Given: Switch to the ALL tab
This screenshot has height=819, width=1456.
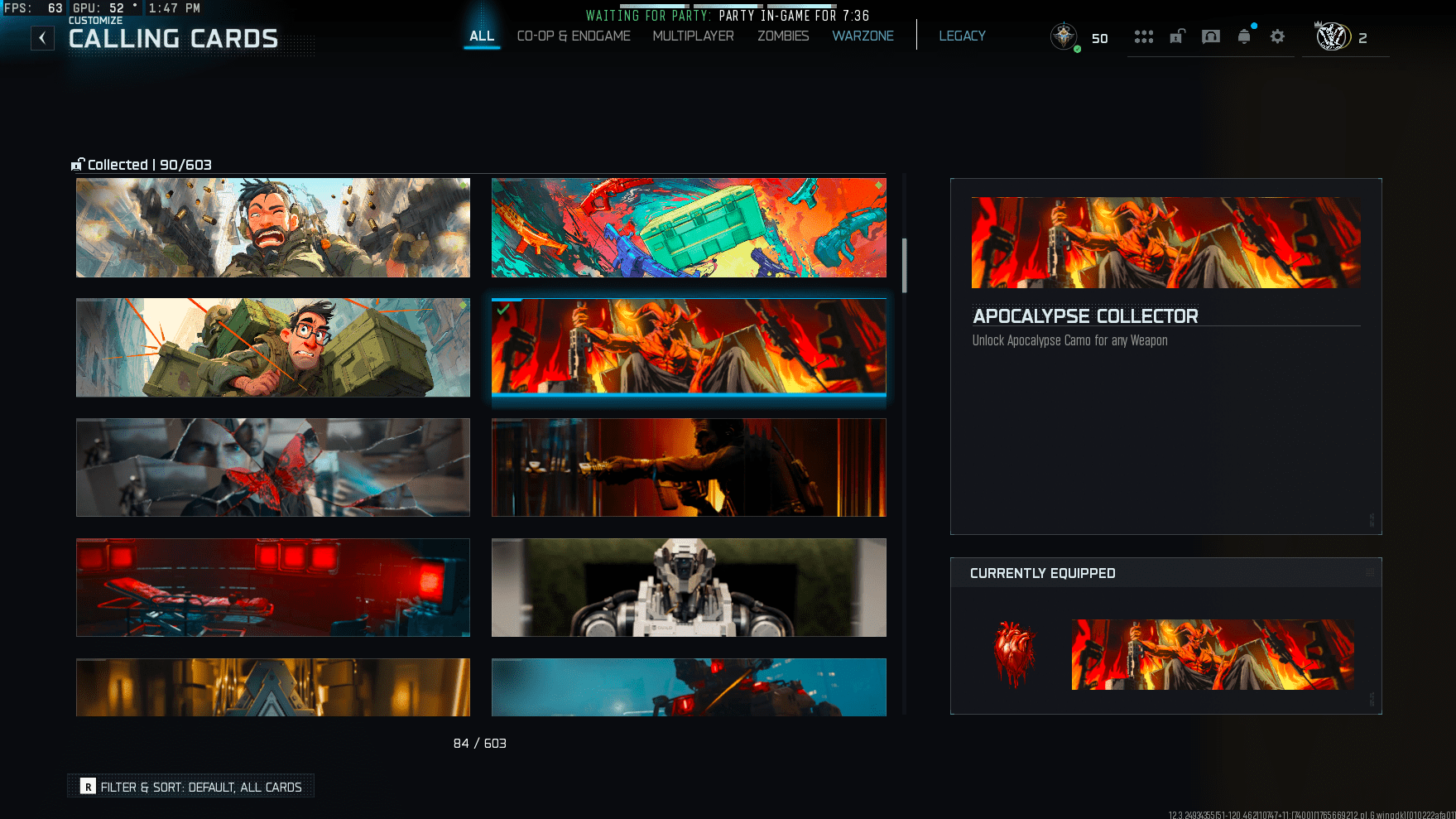Looking at the screenshot, I should 482,36.
